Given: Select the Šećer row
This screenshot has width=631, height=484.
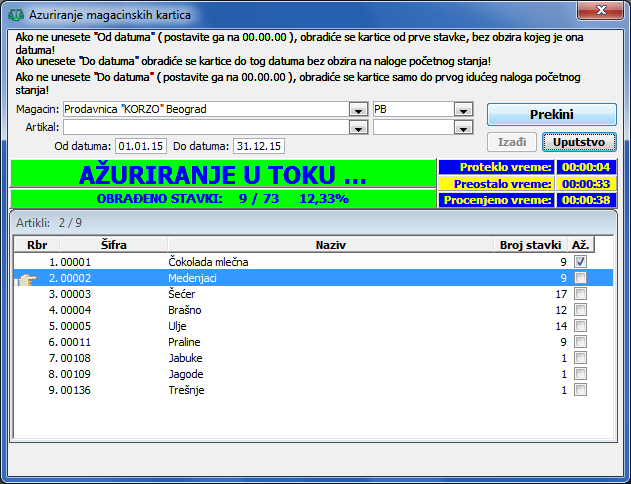Looking at the screenshot, I should point(313,294).
